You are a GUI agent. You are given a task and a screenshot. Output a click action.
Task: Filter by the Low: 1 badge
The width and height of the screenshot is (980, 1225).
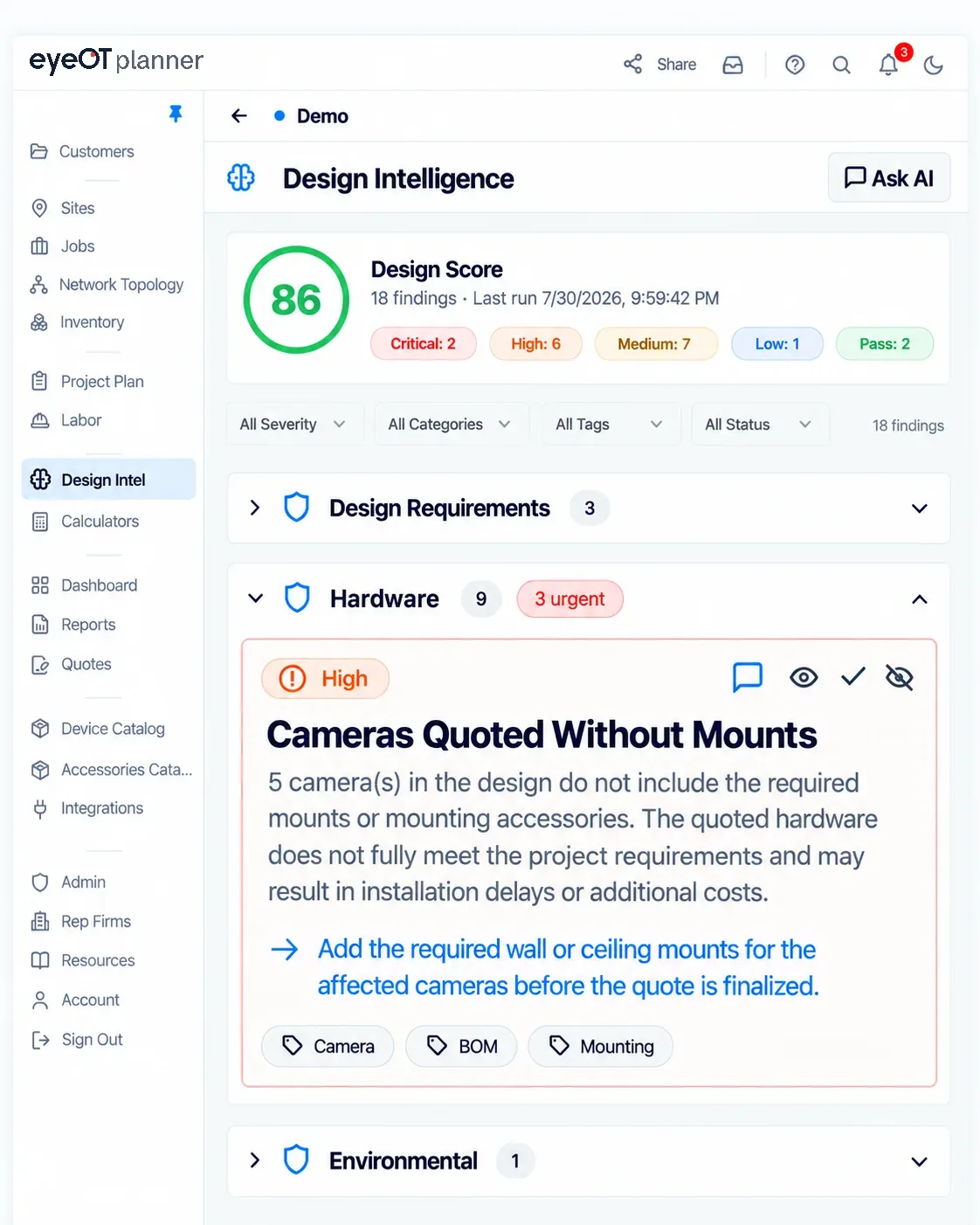777,343
